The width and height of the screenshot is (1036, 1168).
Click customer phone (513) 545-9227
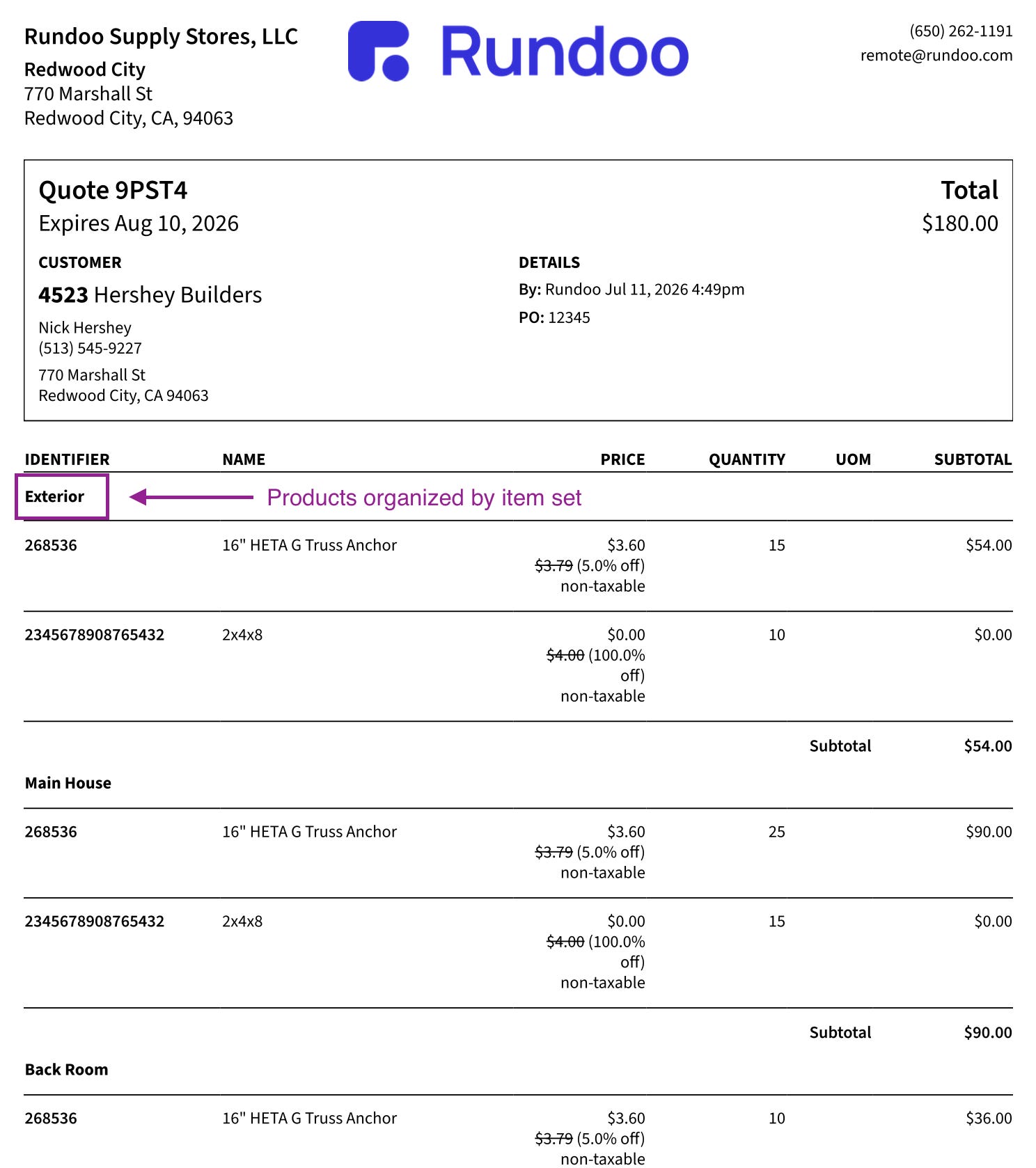(x=91, y=348)
